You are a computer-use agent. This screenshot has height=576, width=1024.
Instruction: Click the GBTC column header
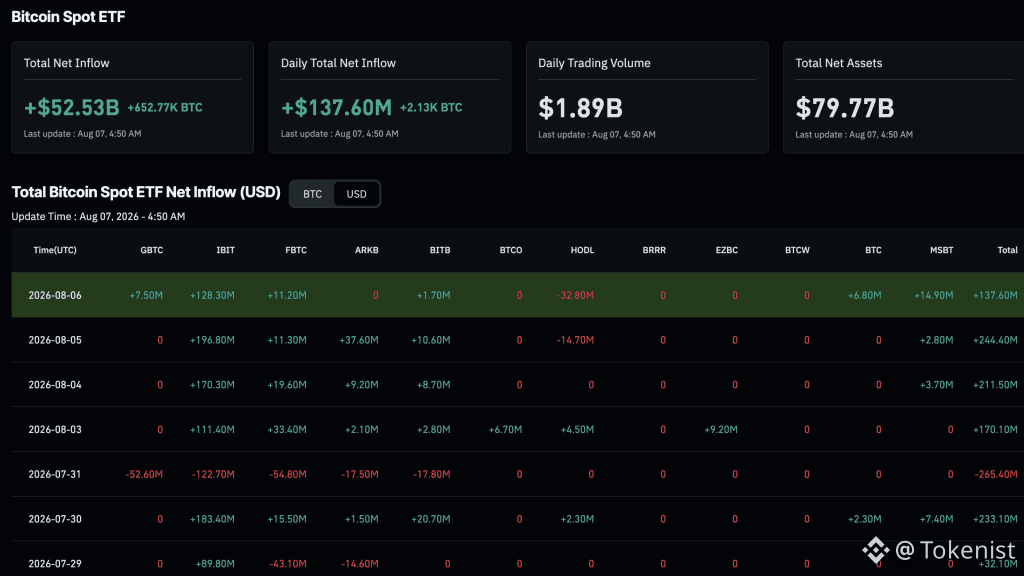point(152,250)
